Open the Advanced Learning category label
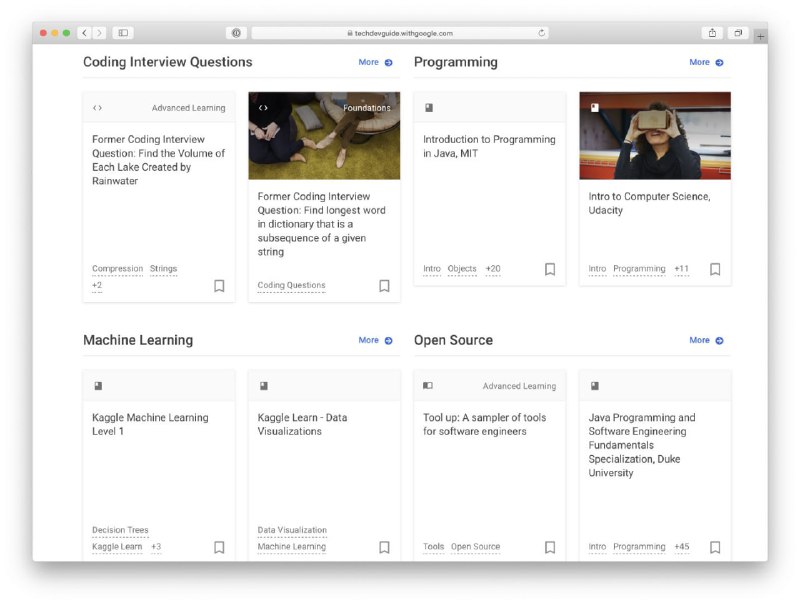The height and width of the screenshot is (604, 800). (187, 107)
